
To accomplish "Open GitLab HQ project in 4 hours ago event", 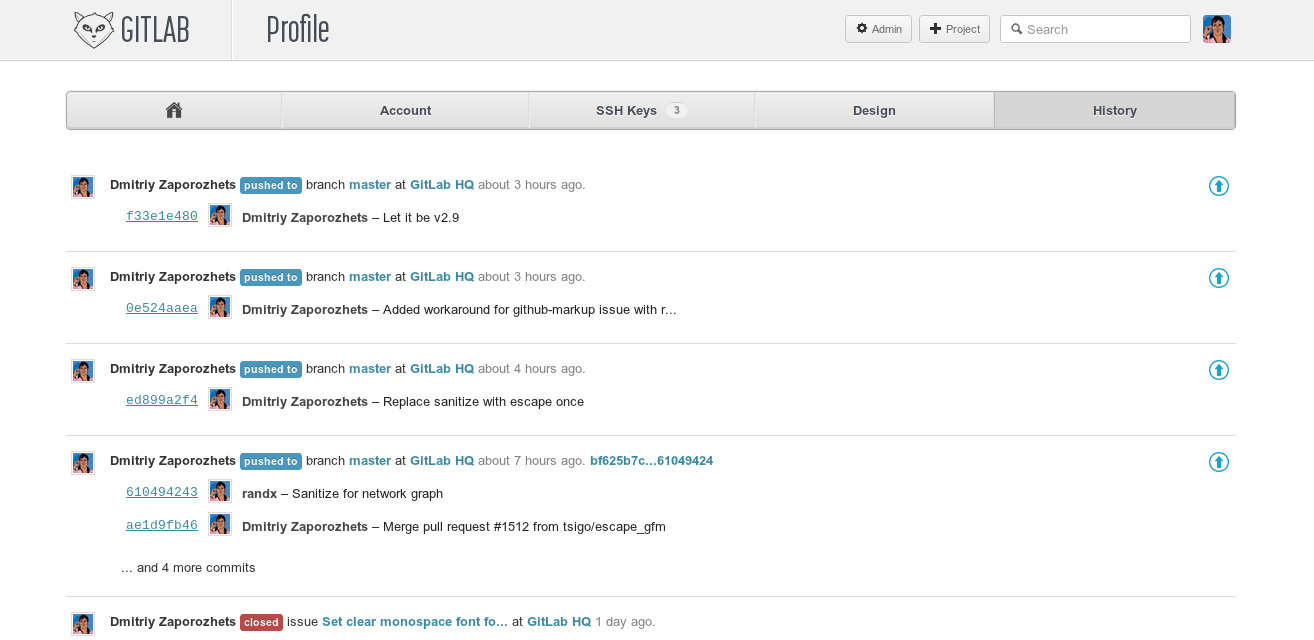I will pos(442,369).
